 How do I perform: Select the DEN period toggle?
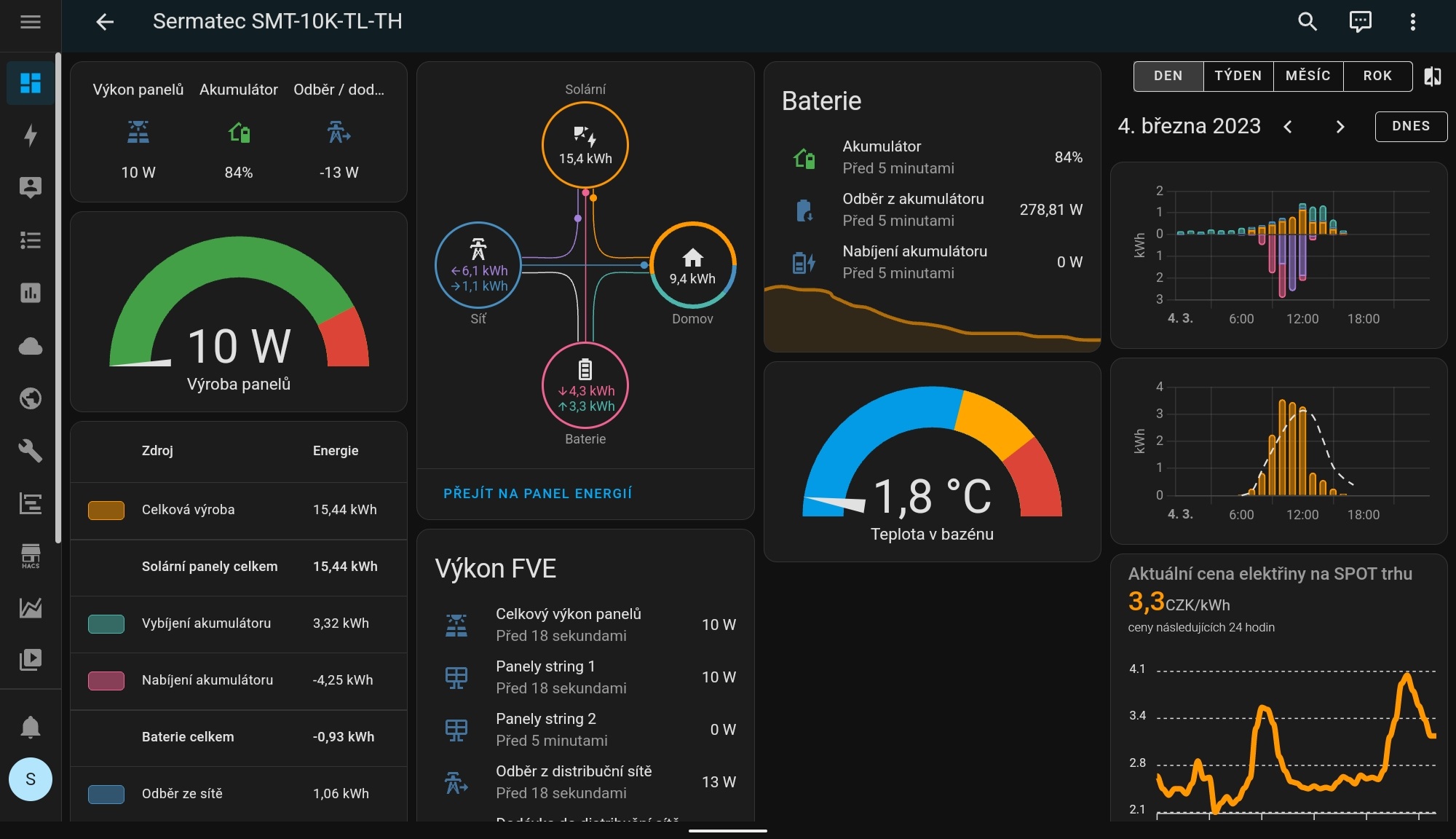point(1168,76)
